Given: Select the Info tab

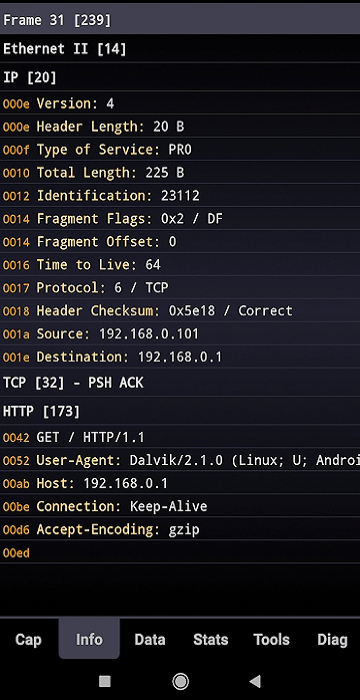Looking at the screenshot, I should coord(89,639).
